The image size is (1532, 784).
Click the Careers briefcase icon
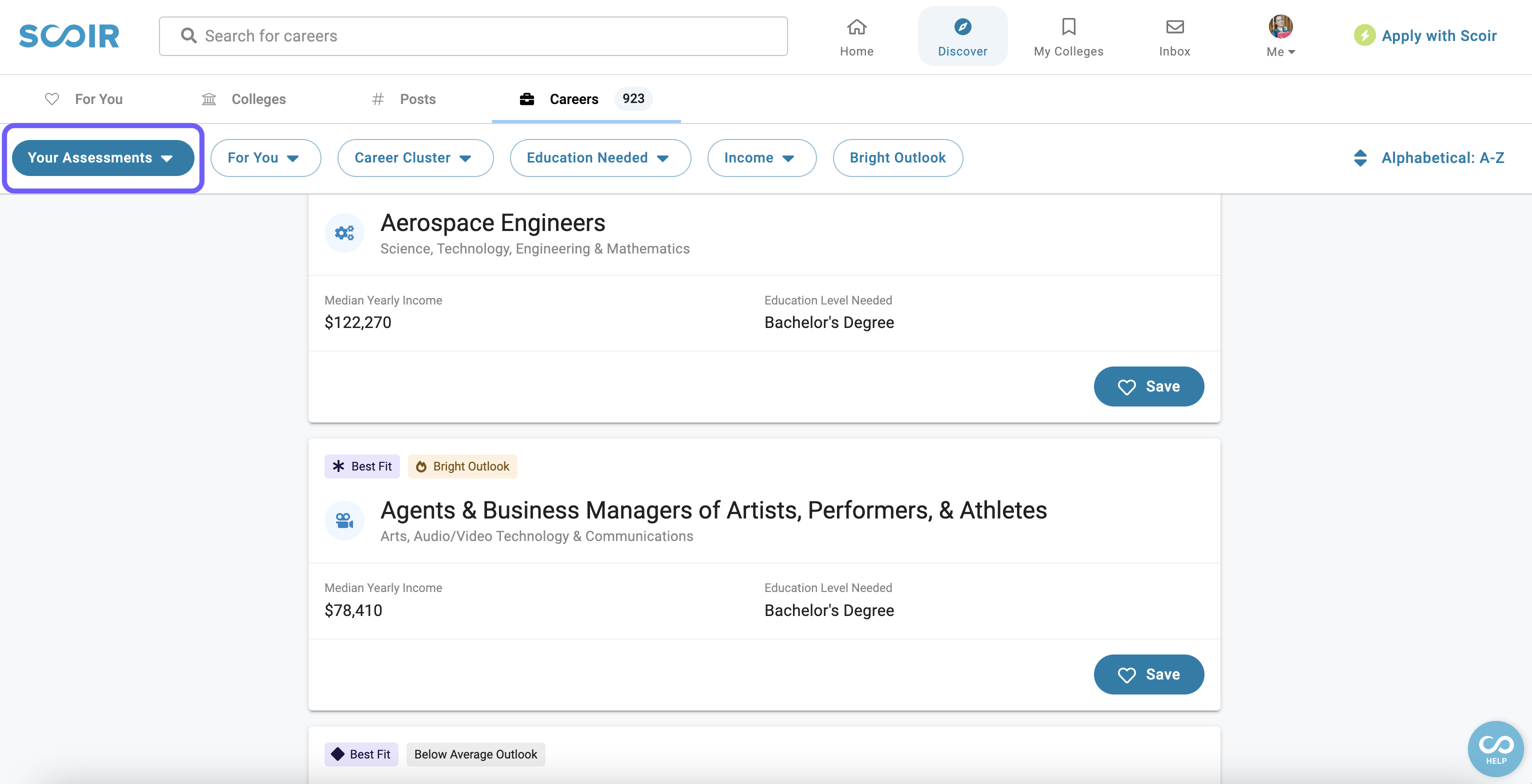click(x=527, y=98)
